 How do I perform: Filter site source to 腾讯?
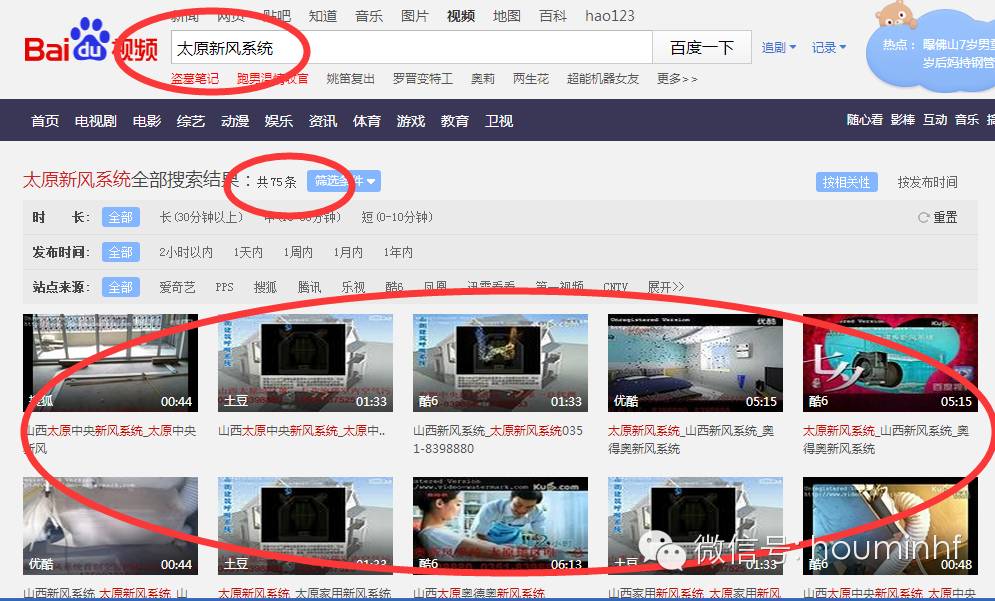pos(310,287)
